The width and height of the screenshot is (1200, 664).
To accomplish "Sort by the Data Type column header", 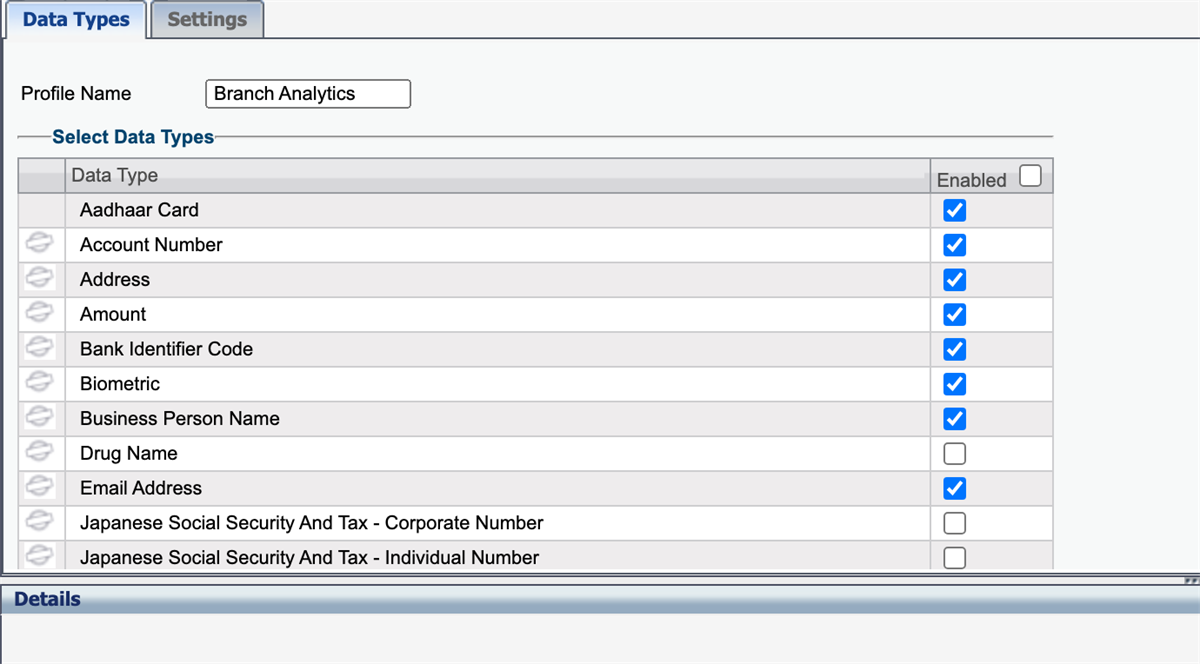I will [x=115, y=175].
